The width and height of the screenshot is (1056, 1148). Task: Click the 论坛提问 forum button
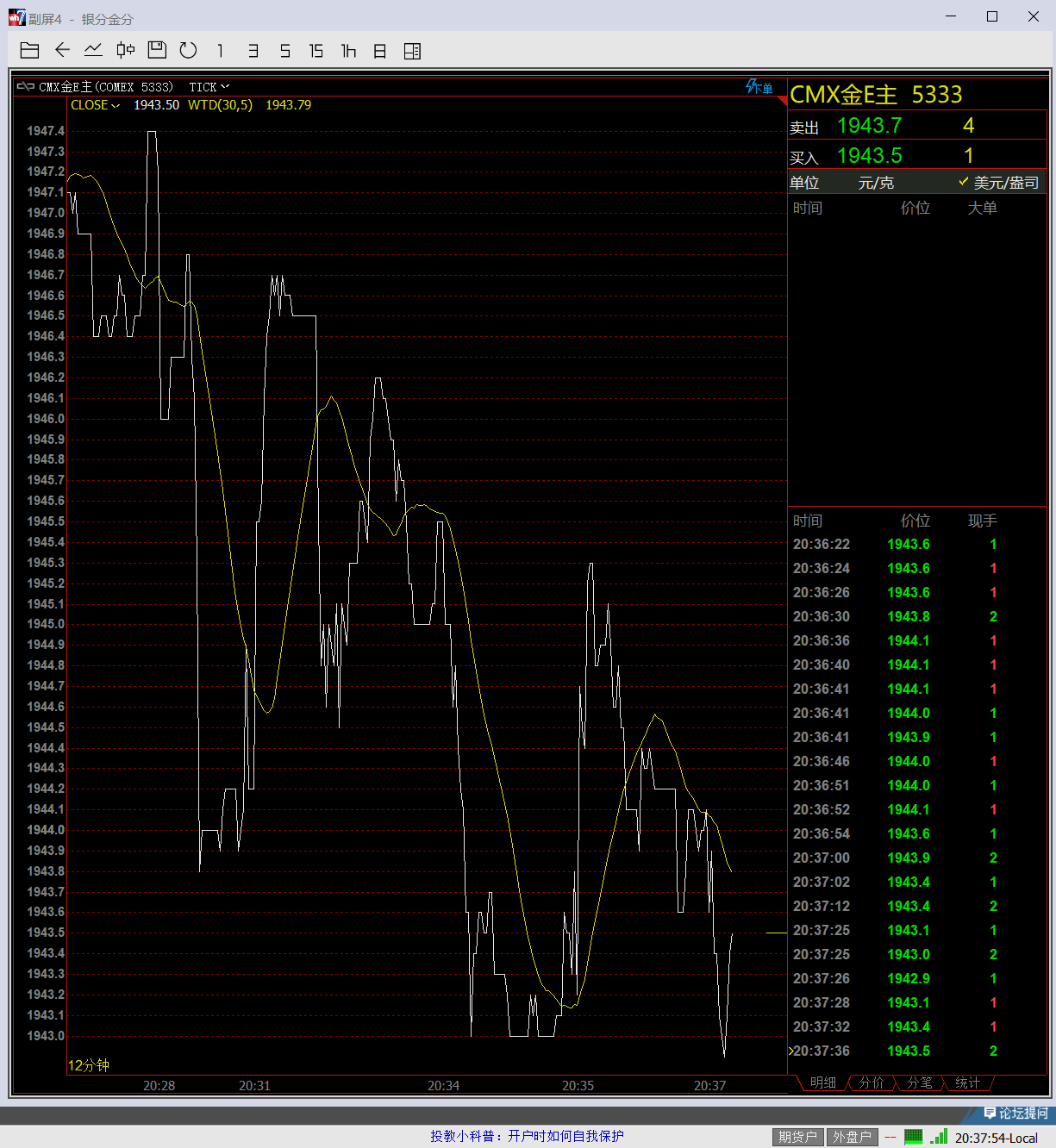pyautogui.click(x=1015, y=1114)
